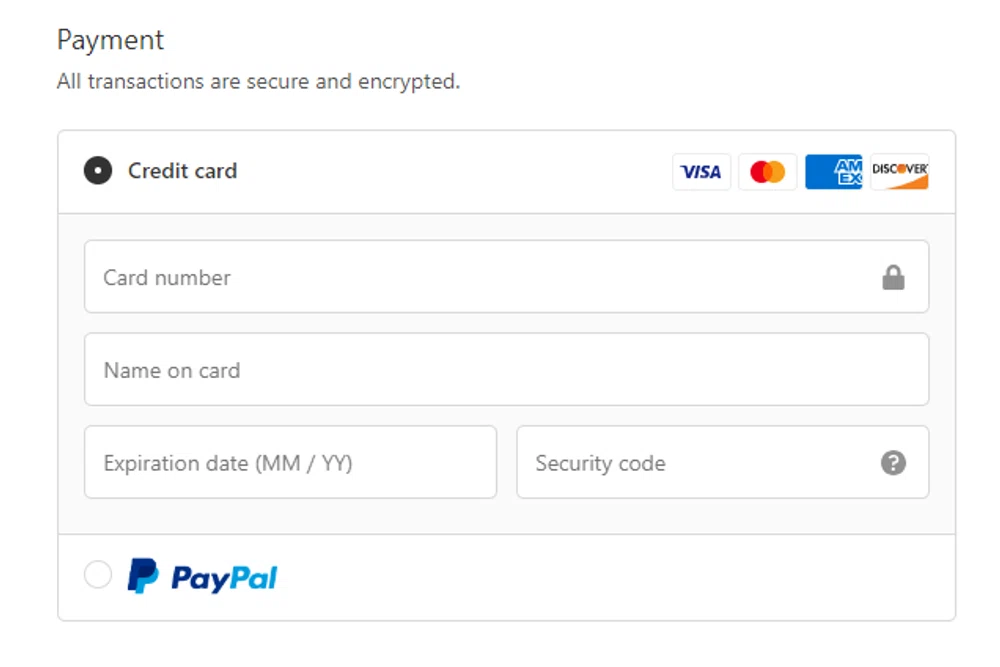Screen dimensions: 1000x667
Task: Click the PayPal wordmark text
Action: [x=224, y=578]
